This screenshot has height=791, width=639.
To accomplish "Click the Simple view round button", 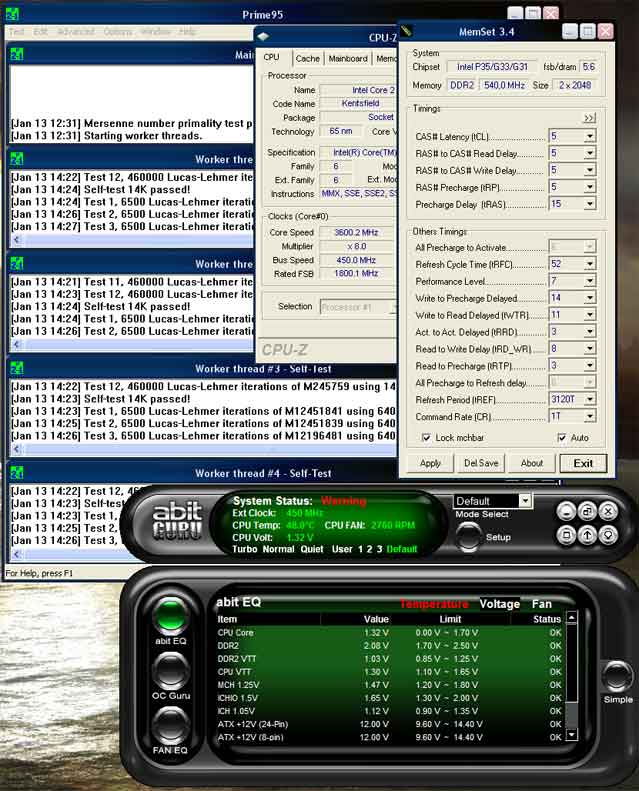I will (x=617, y=676).
